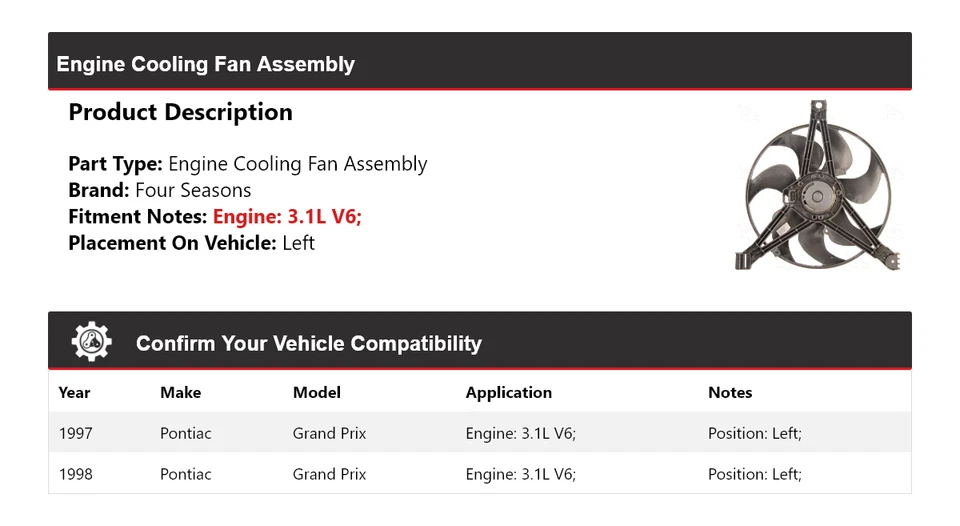Click the Engine application cell in the 1997 row

tap(520, 433)
